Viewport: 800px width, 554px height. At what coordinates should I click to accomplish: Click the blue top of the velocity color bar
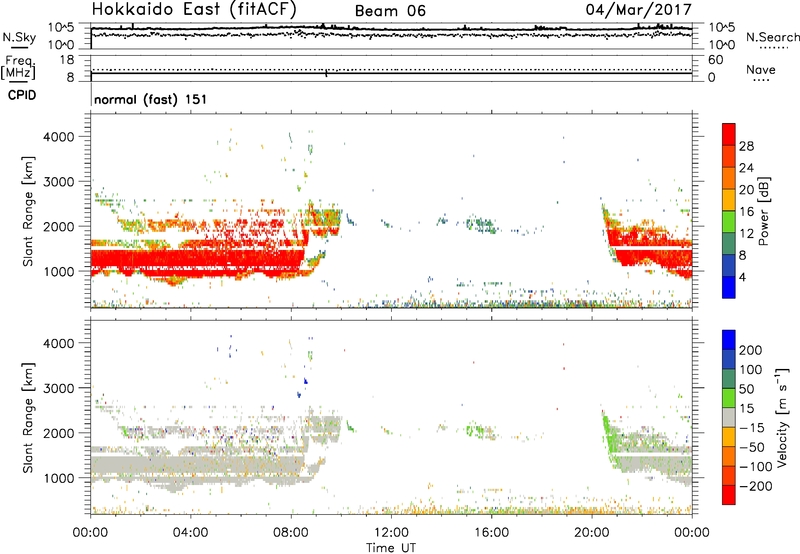(729, 340)
